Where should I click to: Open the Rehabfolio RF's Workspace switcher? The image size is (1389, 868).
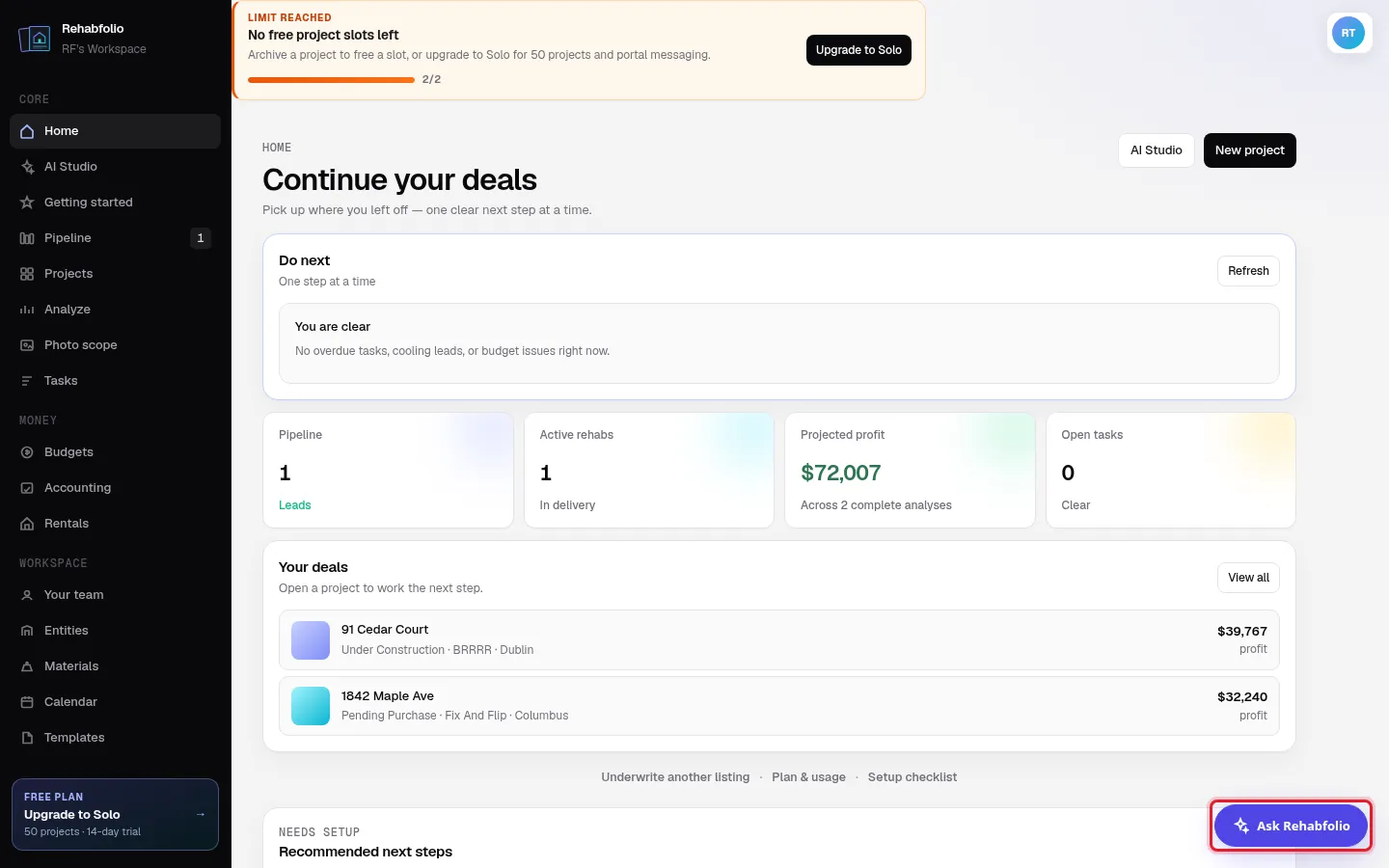(x=115, y=39)
